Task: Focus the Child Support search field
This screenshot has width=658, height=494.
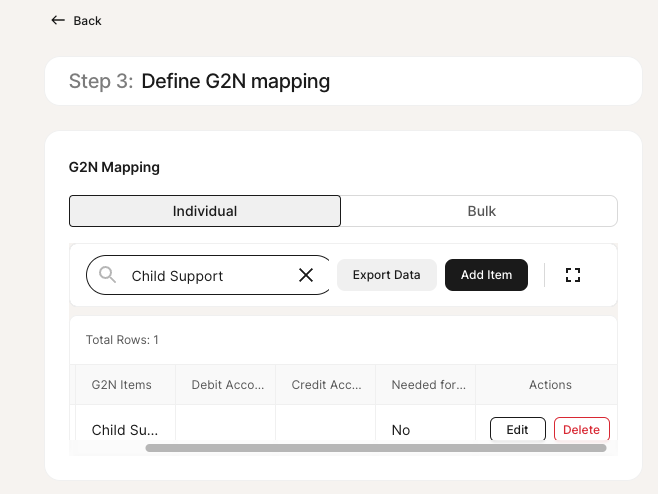Action: (209, 275)
